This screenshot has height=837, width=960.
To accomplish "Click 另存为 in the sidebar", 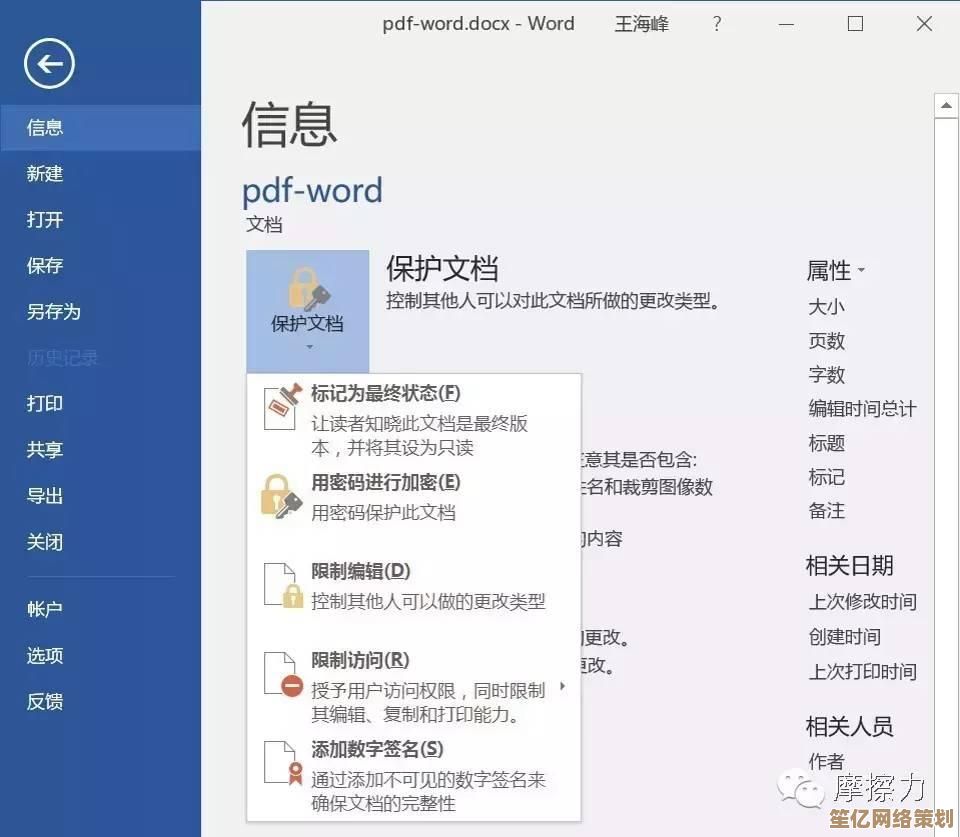I will tap(100, 312).
